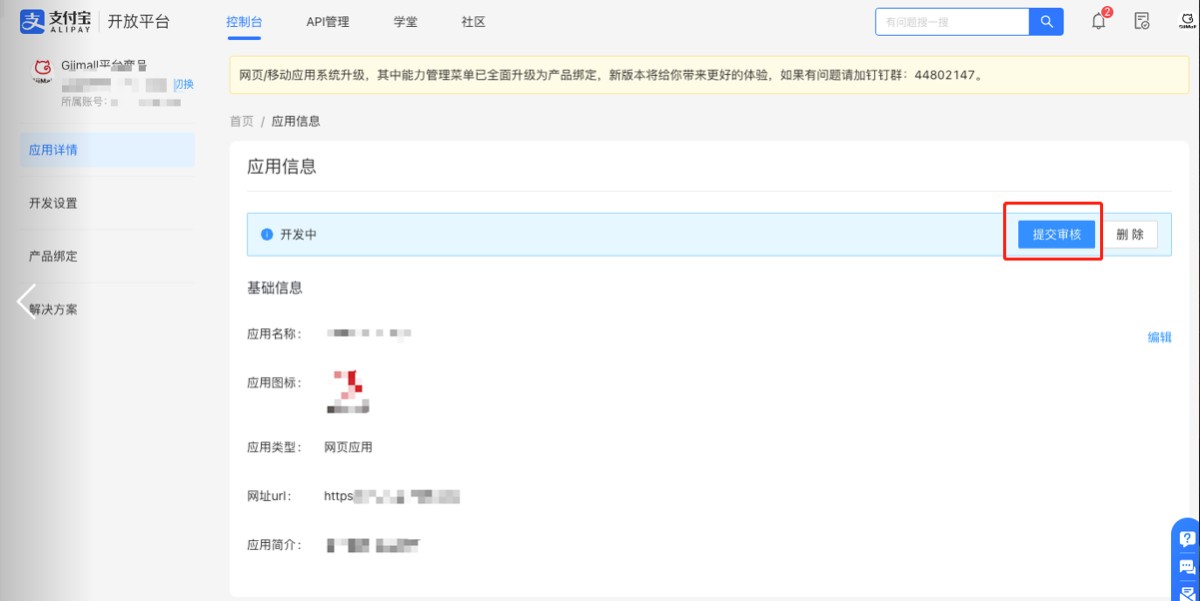Click the user avatar in top-right corner
Screen dimensions: 1200x601
(x=1188, y=21)
